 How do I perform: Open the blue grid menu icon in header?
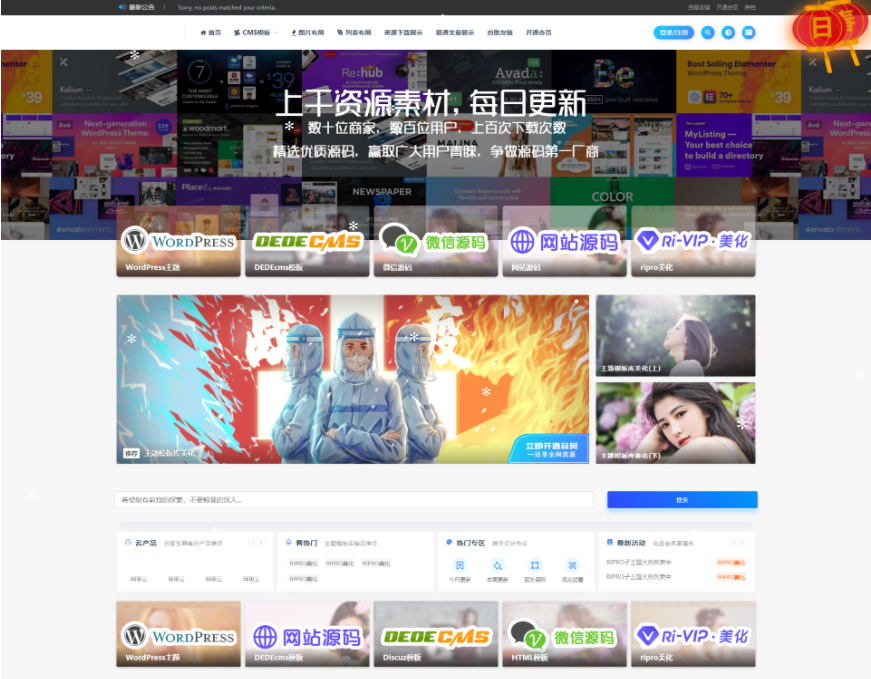coord(748,32)
